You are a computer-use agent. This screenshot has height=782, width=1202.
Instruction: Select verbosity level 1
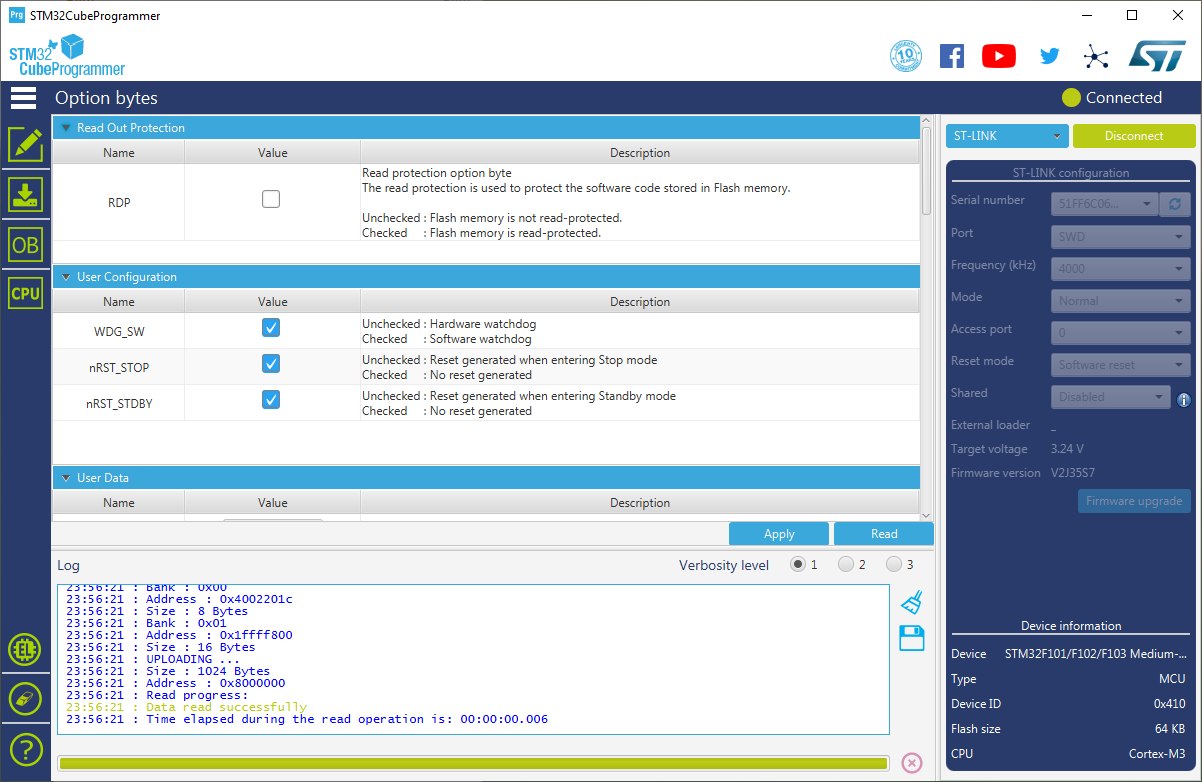[798, 564]
